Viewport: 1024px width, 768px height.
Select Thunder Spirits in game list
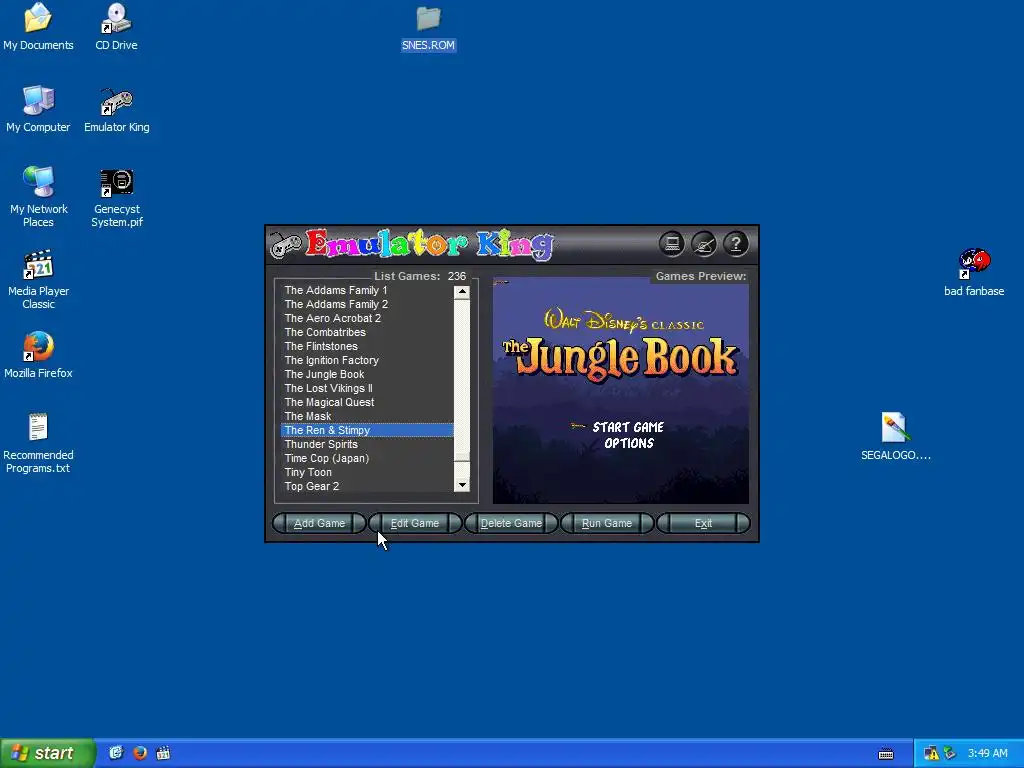[367, 444]
